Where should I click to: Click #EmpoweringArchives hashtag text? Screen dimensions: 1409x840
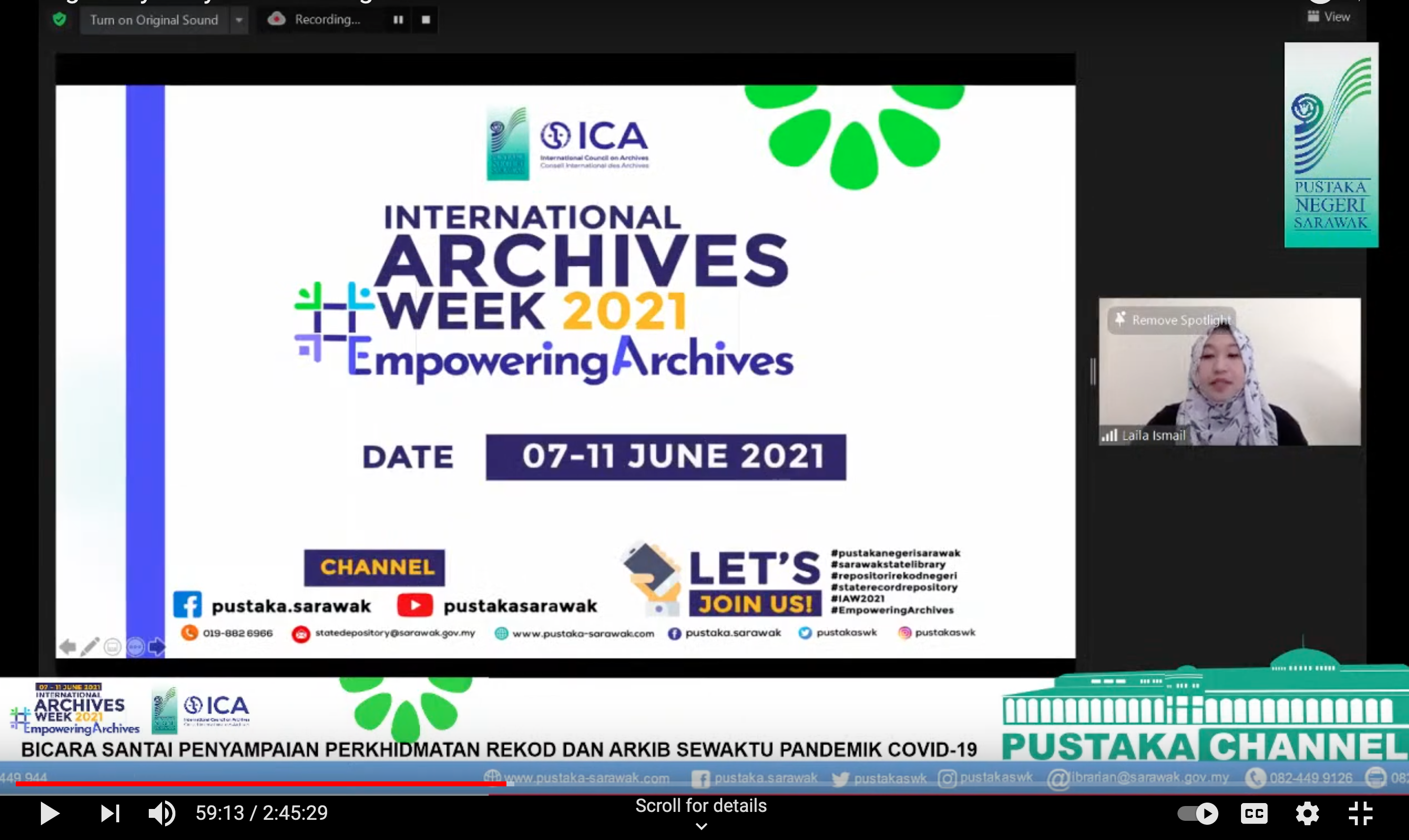[x=892, y=610]
